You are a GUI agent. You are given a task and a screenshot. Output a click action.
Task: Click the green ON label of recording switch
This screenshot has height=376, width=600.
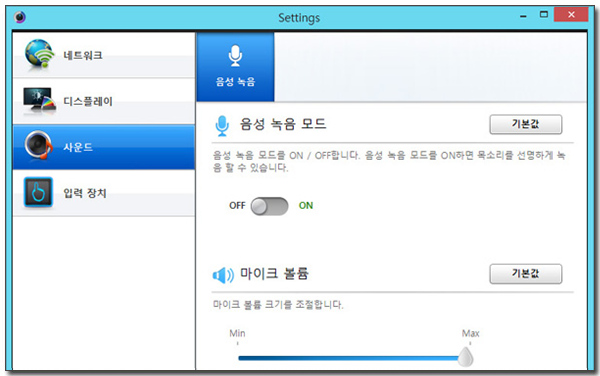pyautogui.click(x=306, y=206)
